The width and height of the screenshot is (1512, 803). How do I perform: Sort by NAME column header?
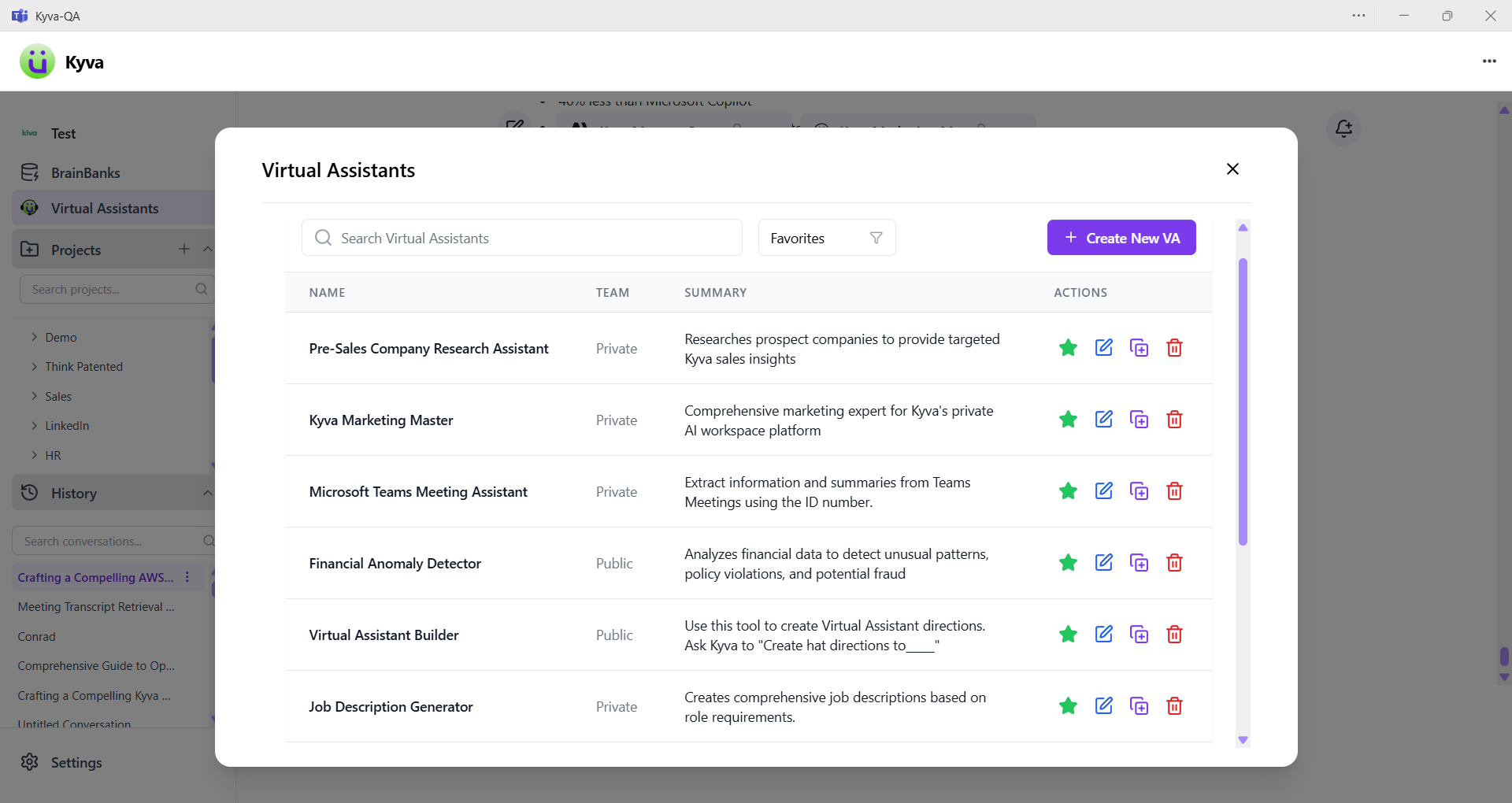click(327, 293)
